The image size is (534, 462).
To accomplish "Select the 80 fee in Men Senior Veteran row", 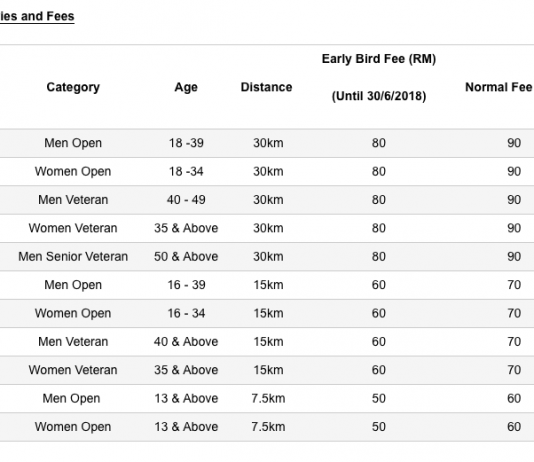I will point(379,256).
